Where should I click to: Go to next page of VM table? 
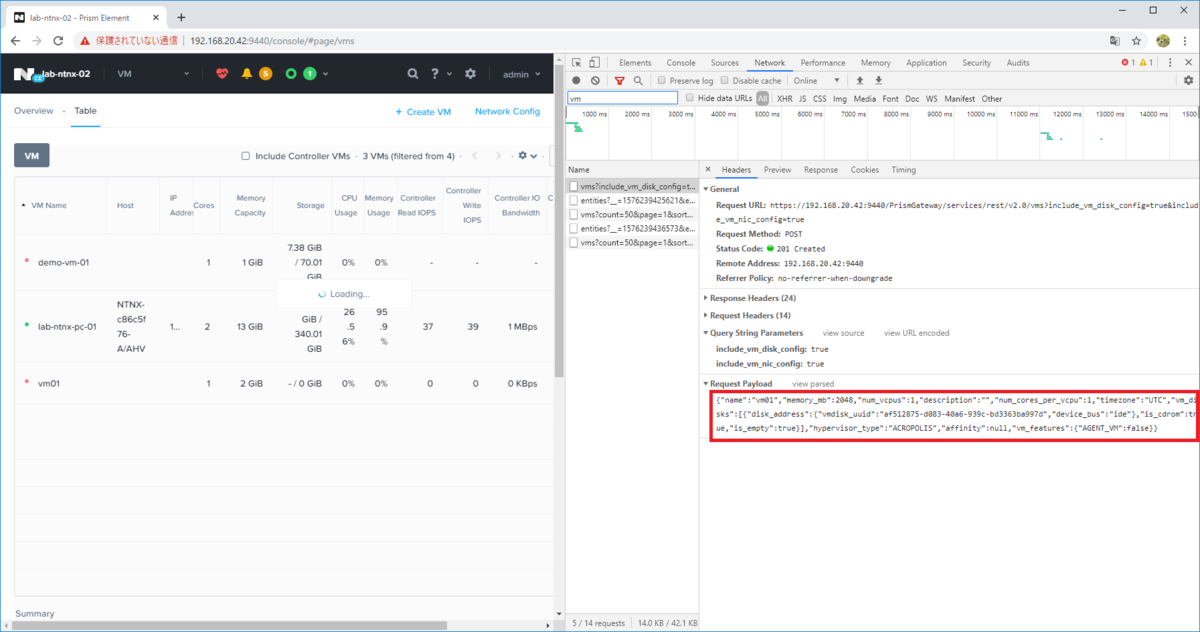tap(499, 156)
